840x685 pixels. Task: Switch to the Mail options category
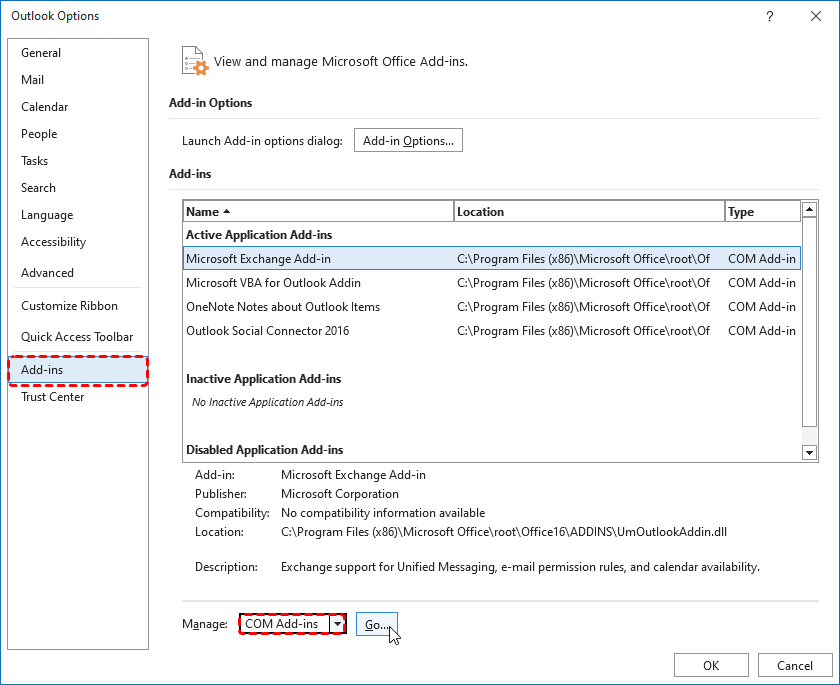[x=33, y=80]
